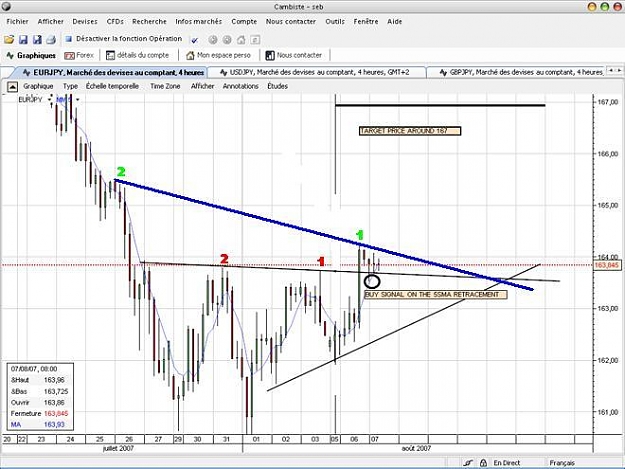Click the printer icon in toolbar

pos(51,39)
